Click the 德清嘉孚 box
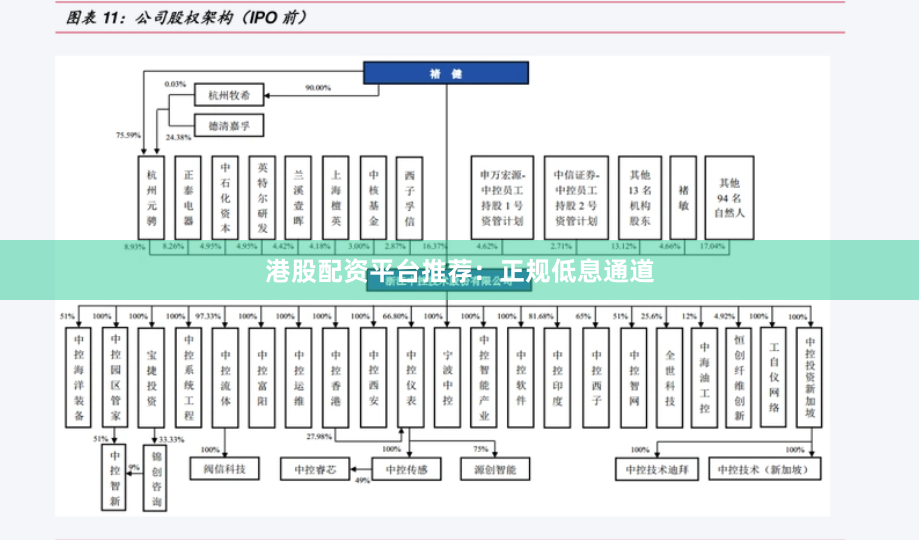Image resolution: width=919 pixels, height=540 pixels. [x=229, y=125]
